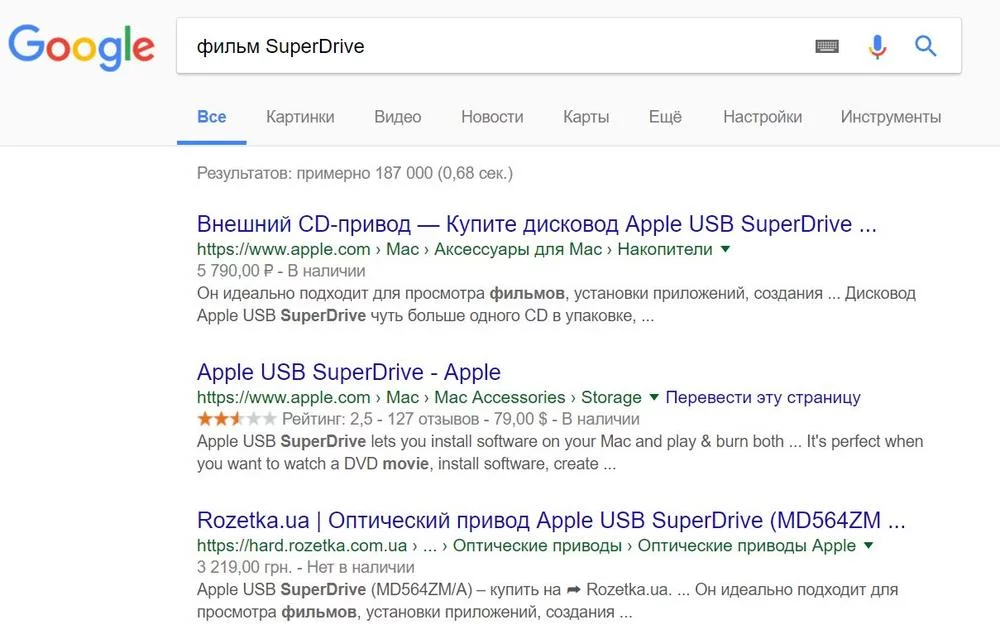The width and height of the screenshot is (1000, 644).
Task: Click Перевести эту страницу link
Action: (763, 397)
